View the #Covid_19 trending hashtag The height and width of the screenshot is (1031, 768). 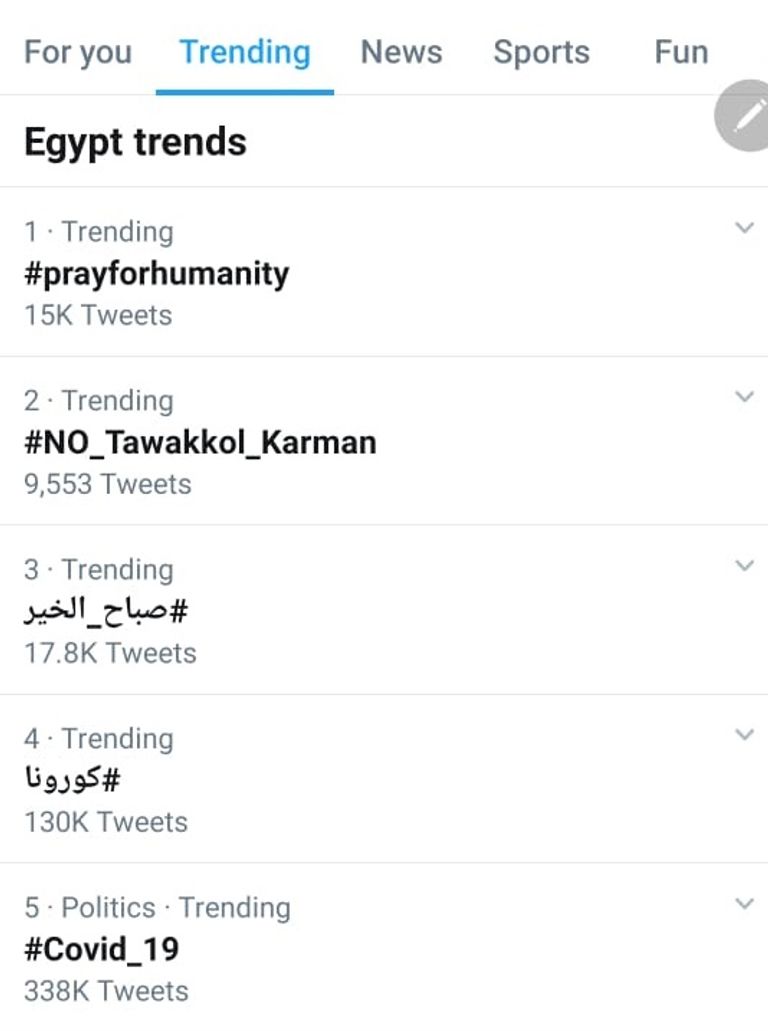102,949
